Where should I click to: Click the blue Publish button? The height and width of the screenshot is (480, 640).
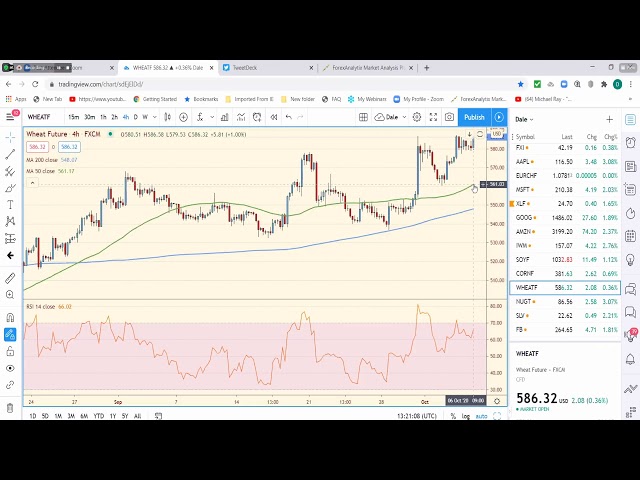click(x=474, y=117)
